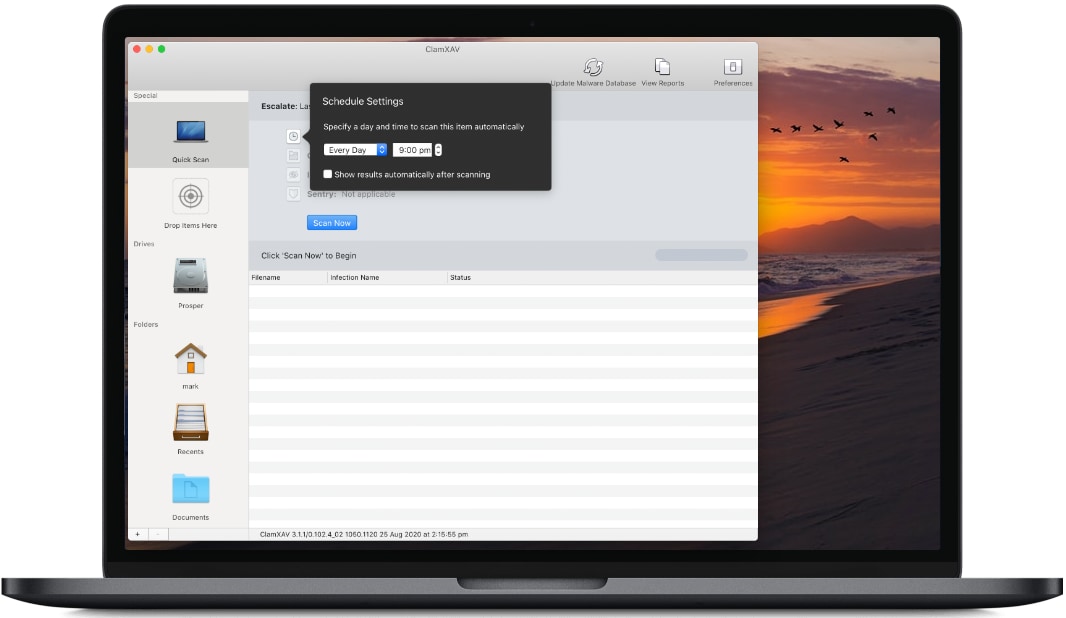1066x618 pixels.
Task: Open View Reports from the toolbar
Action: click(x=662, y=67)
